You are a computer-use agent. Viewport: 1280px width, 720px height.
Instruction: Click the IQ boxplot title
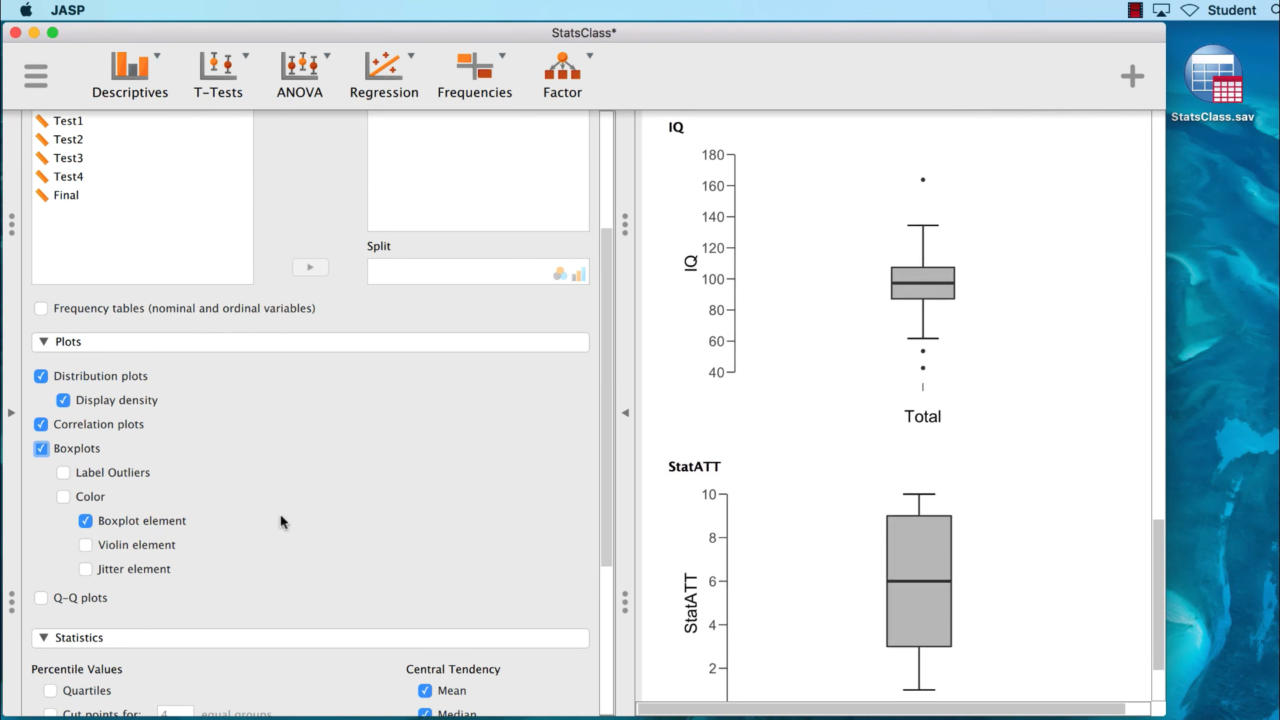click(x=676, y=127)
